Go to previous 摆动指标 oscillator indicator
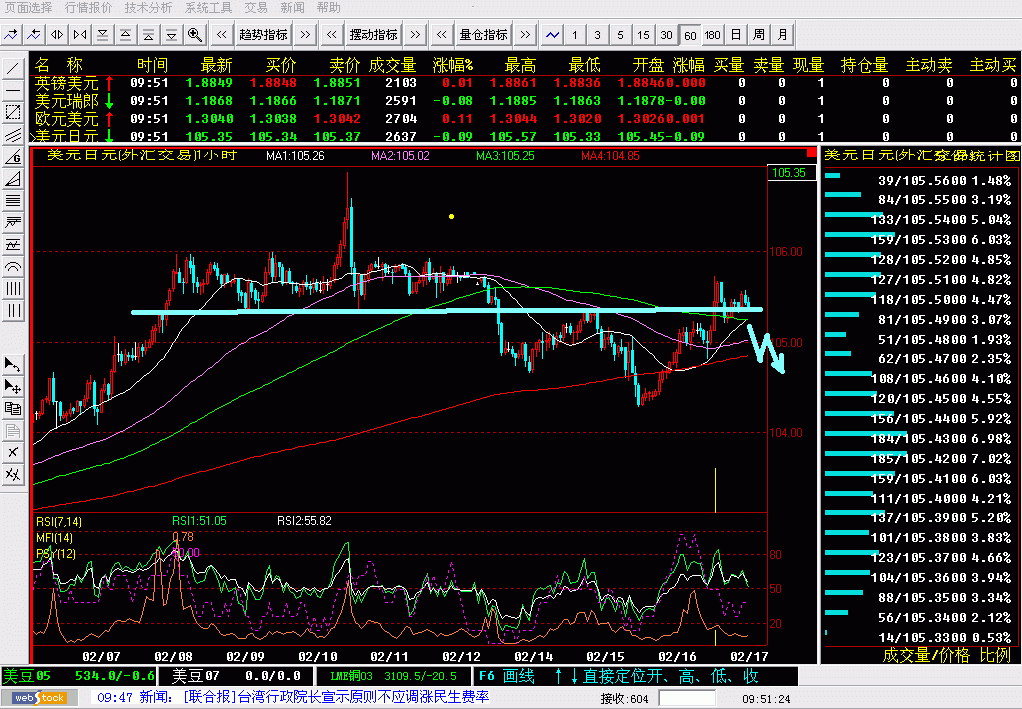1022x709 pixels. (x=332, y=35)
